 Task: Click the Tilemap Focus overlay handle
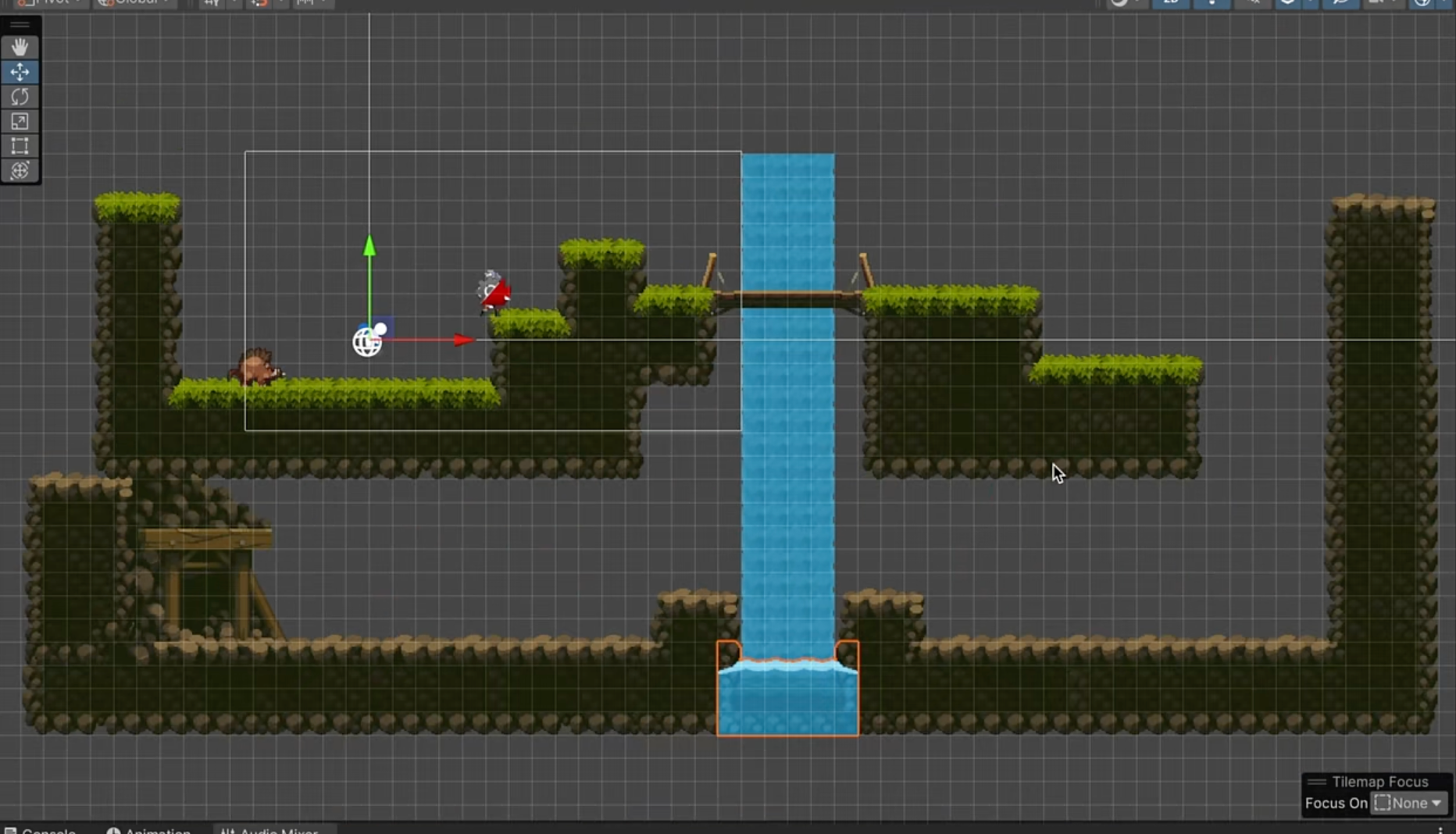pos(1318,780)
